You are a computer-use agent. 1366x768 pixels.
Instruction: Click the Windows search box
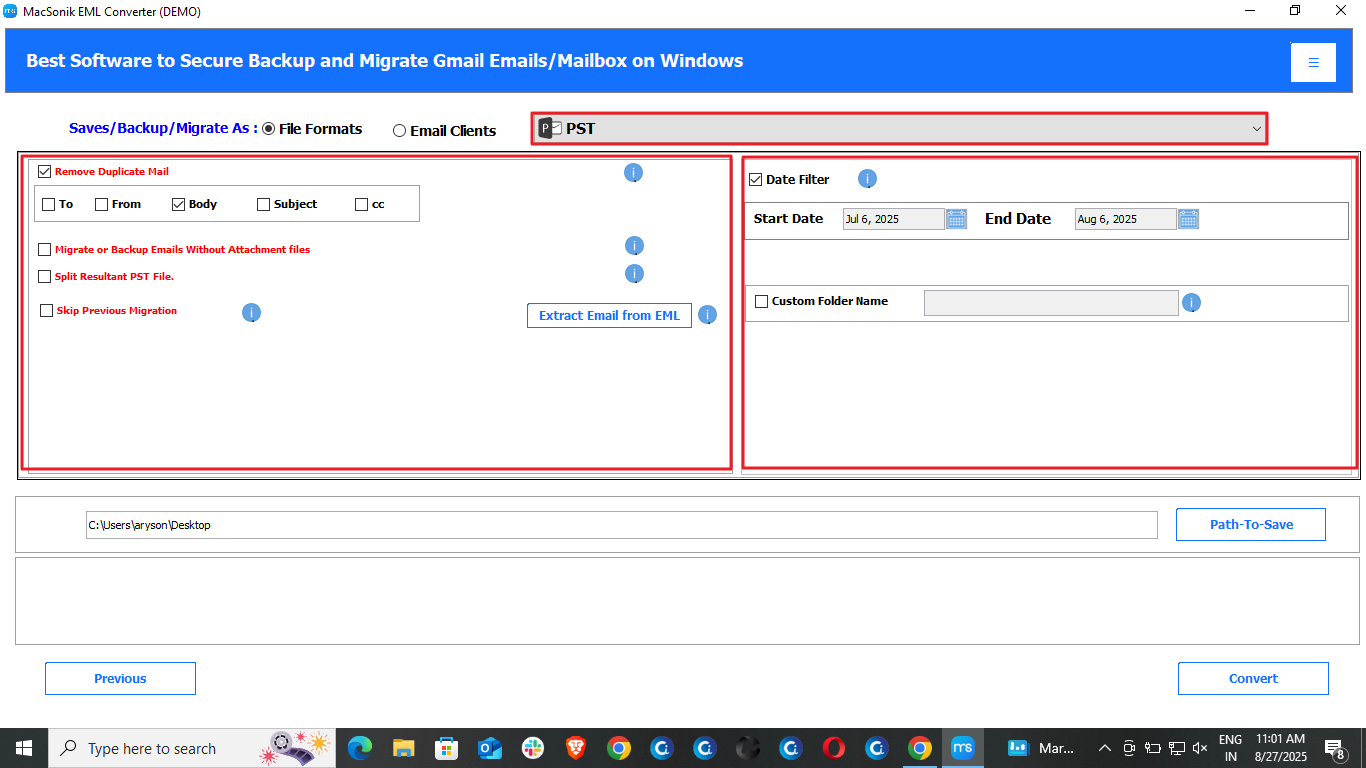tap(193, 748)
